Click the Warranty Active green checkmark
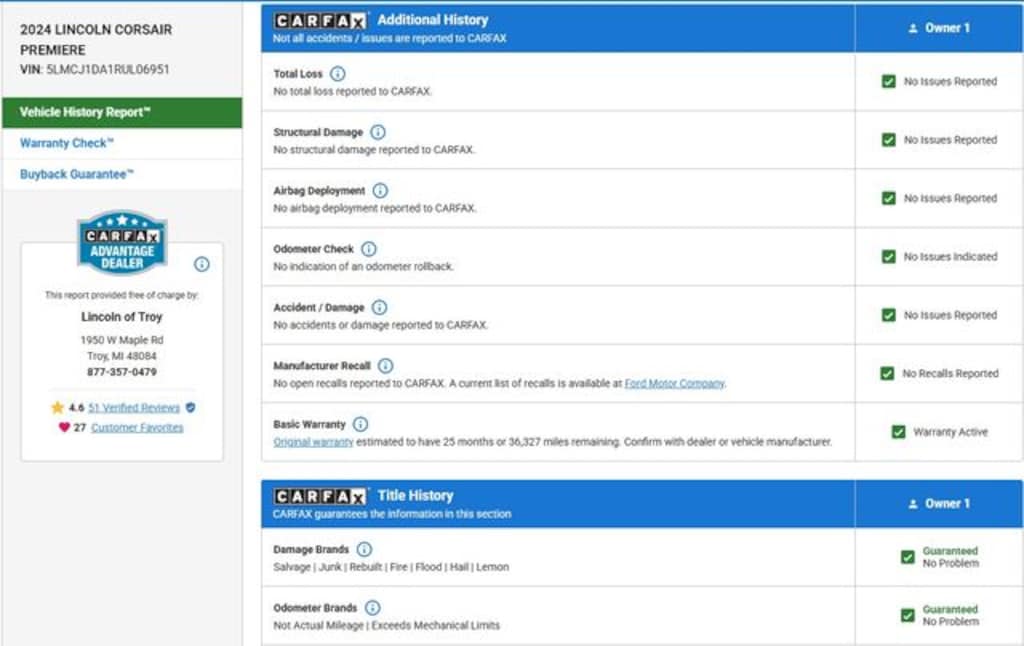The height and width of the screenshot is (646, 1024). tap(898, 432)
